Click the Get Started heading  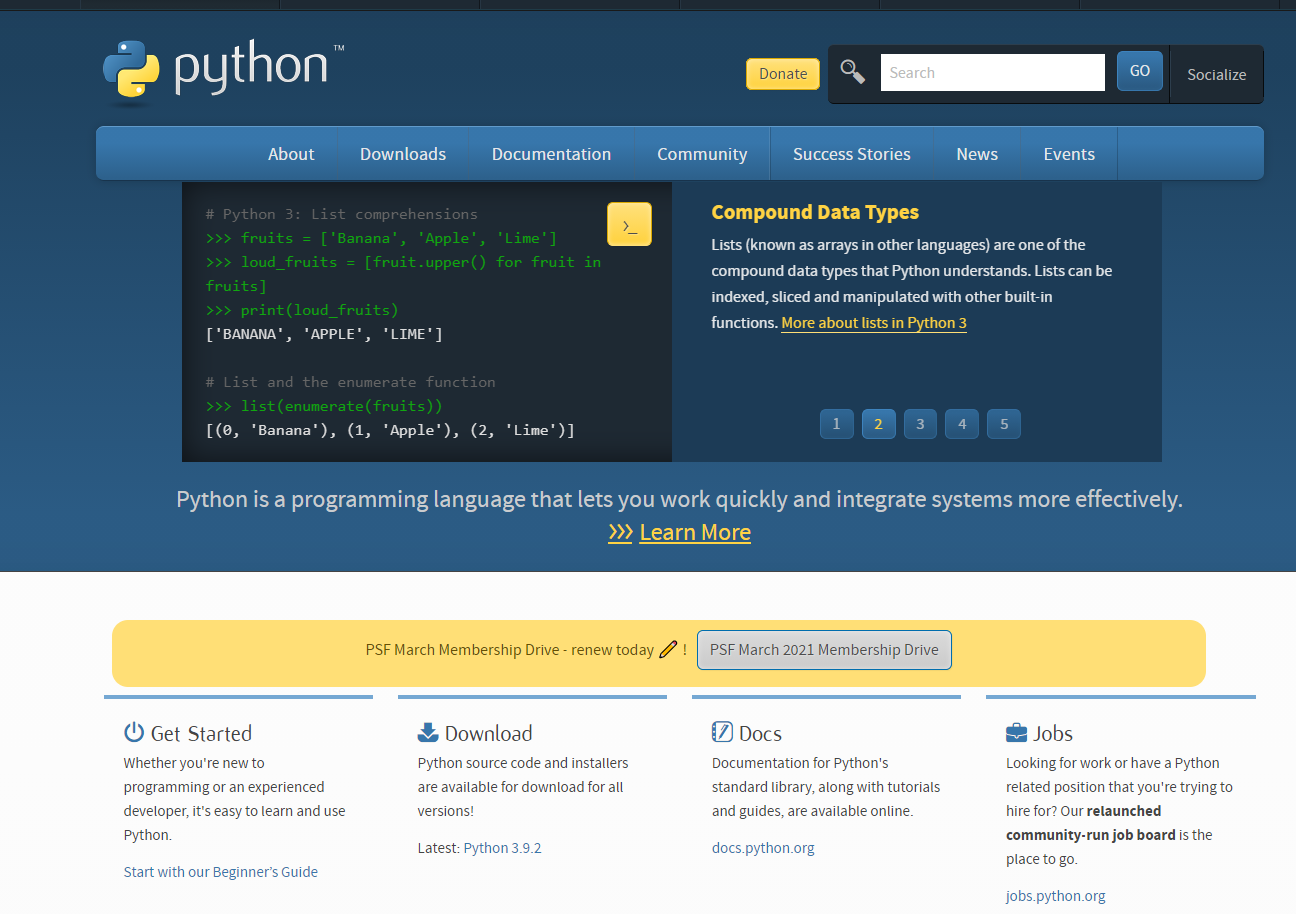(201, 733)
